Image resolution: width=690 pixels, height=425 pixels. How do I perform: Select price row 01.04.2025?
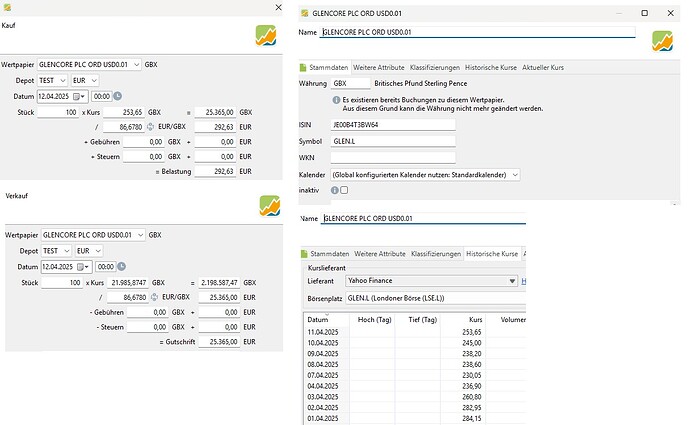(415, 418)
